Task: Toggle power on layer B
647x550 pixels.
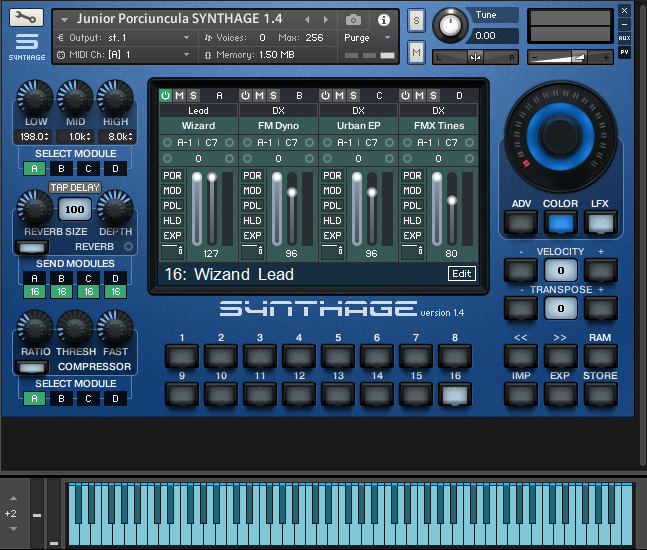Action: click(x=246, y=95)
